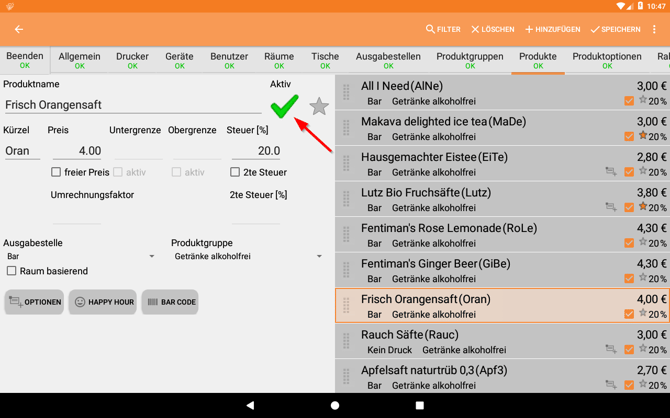Open the Produktgruppe dropdown
The width and height of the screenshot is (670, 418).
pos(247,257)
